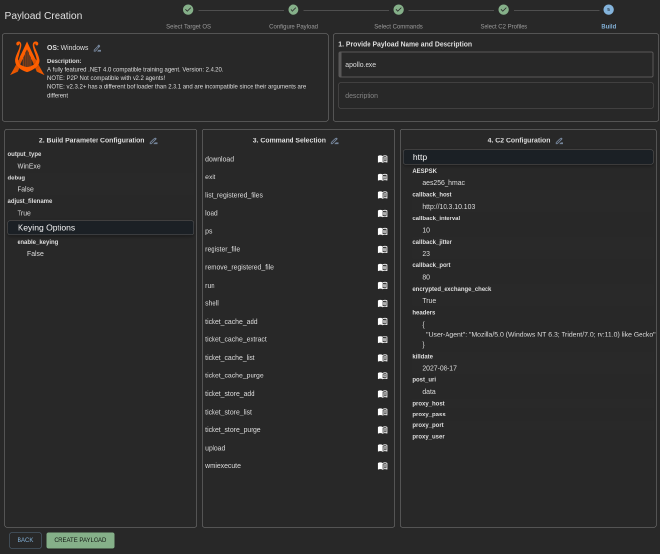Collapse the http C2 profile section
The height and width of the screenshot is (554, 660).
(528, 157)
